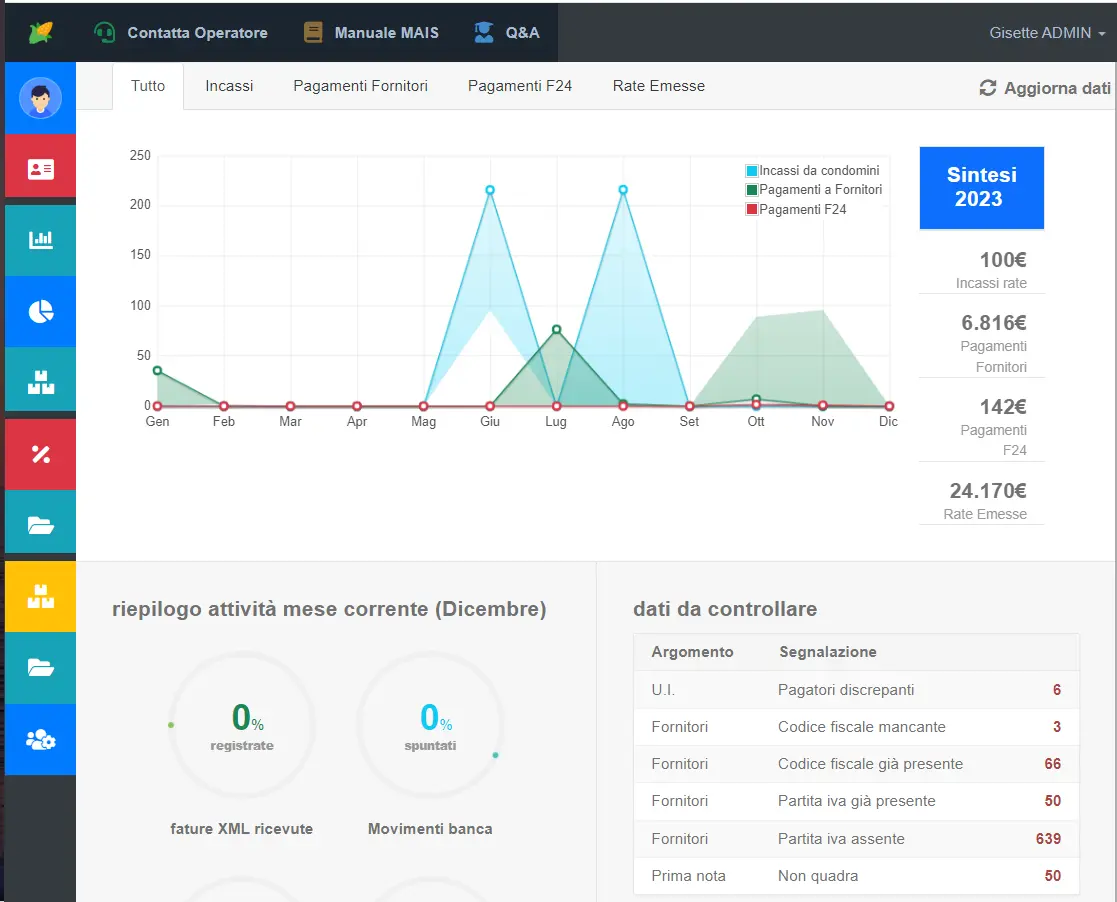The width and height of the screenshot is (1117, 902).
Task: Toggle Pagamenti a Fornitori legend swatch
Action: pos(752,190)
